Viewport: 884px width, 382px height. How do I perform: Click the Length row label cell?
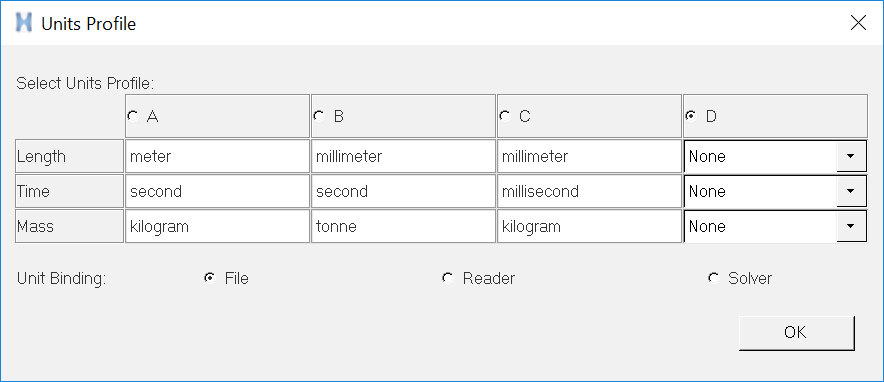coord(69,156)
